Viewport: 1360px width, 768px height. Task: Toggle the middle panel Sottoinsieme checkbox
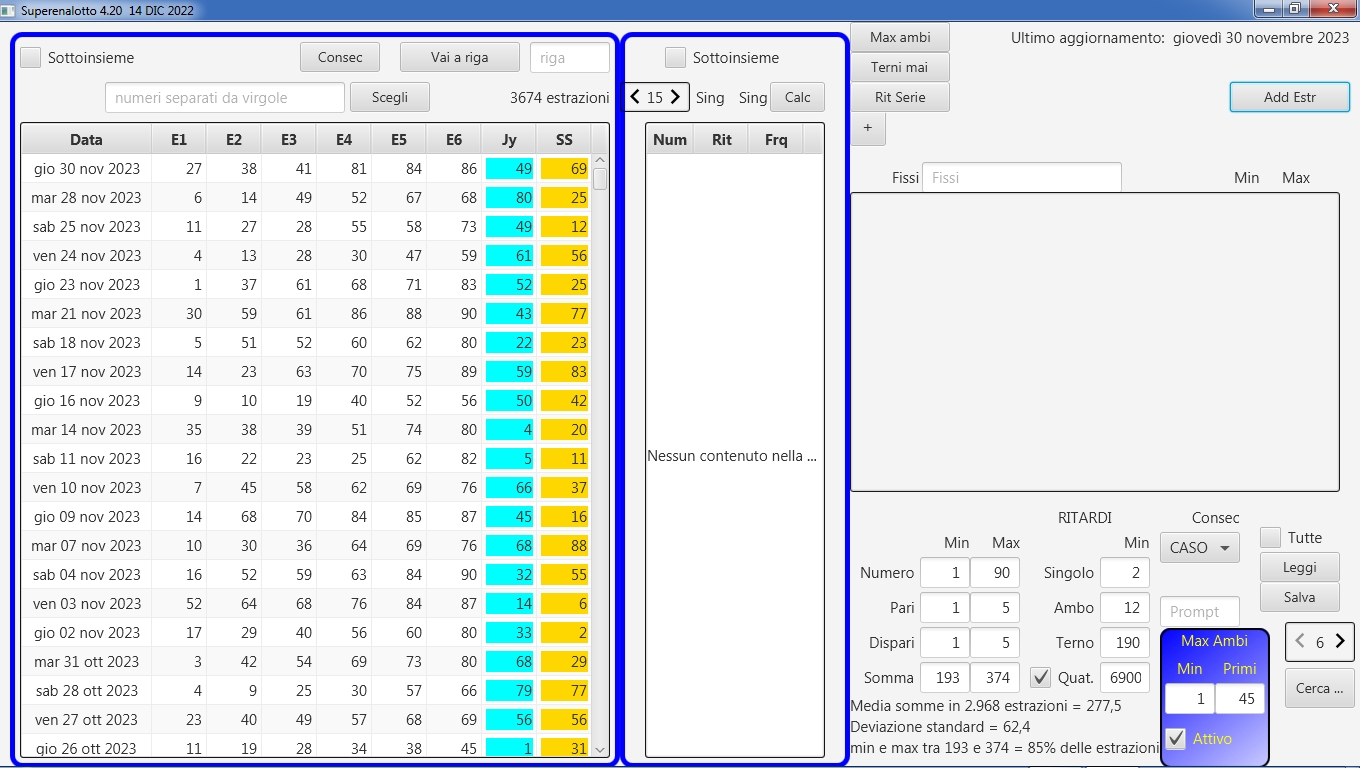point(676,58)
